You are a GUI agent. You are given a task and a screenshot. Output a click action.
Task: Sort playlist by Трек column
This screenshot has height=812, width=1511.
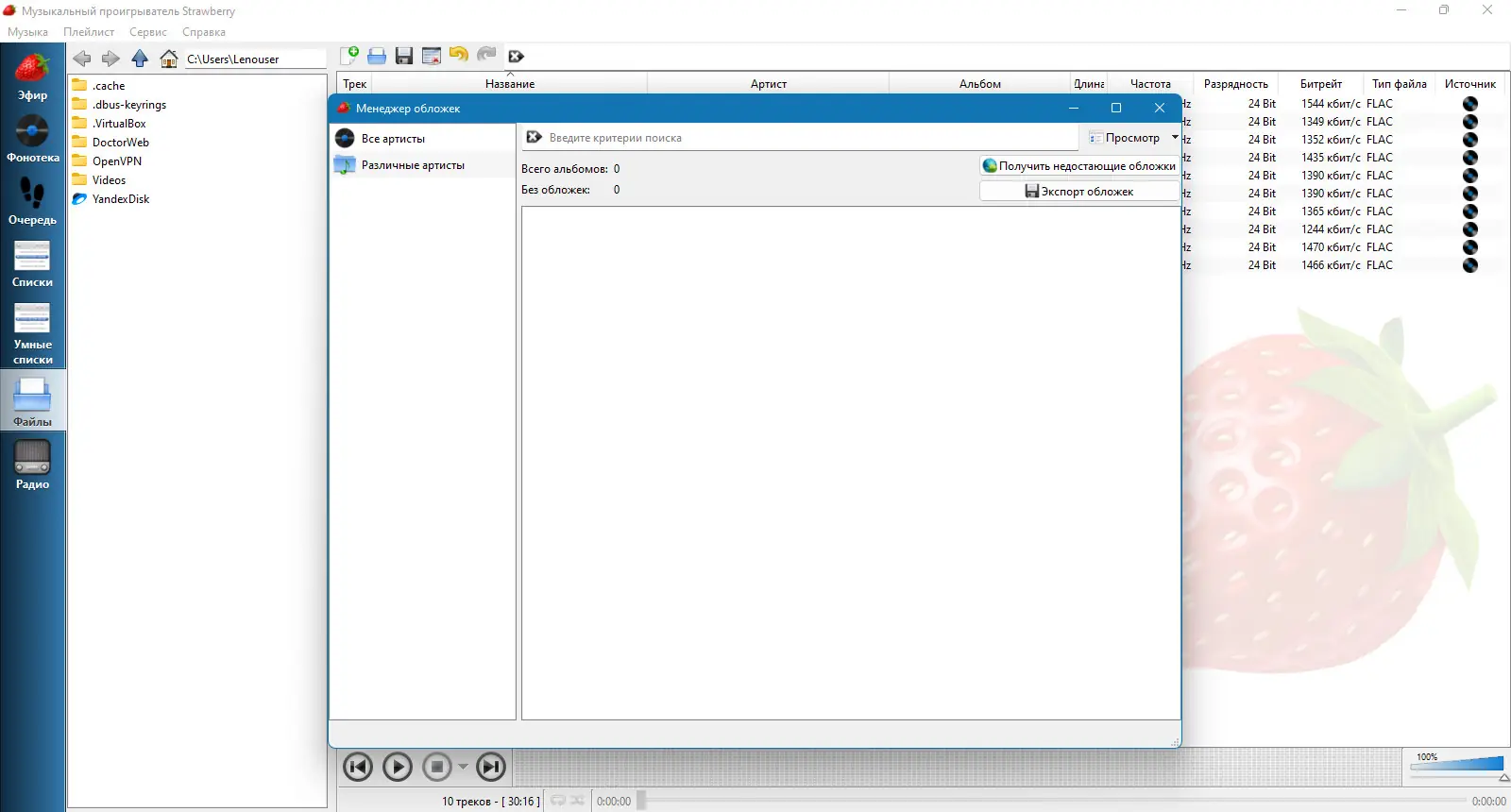[x=355, y=84]
